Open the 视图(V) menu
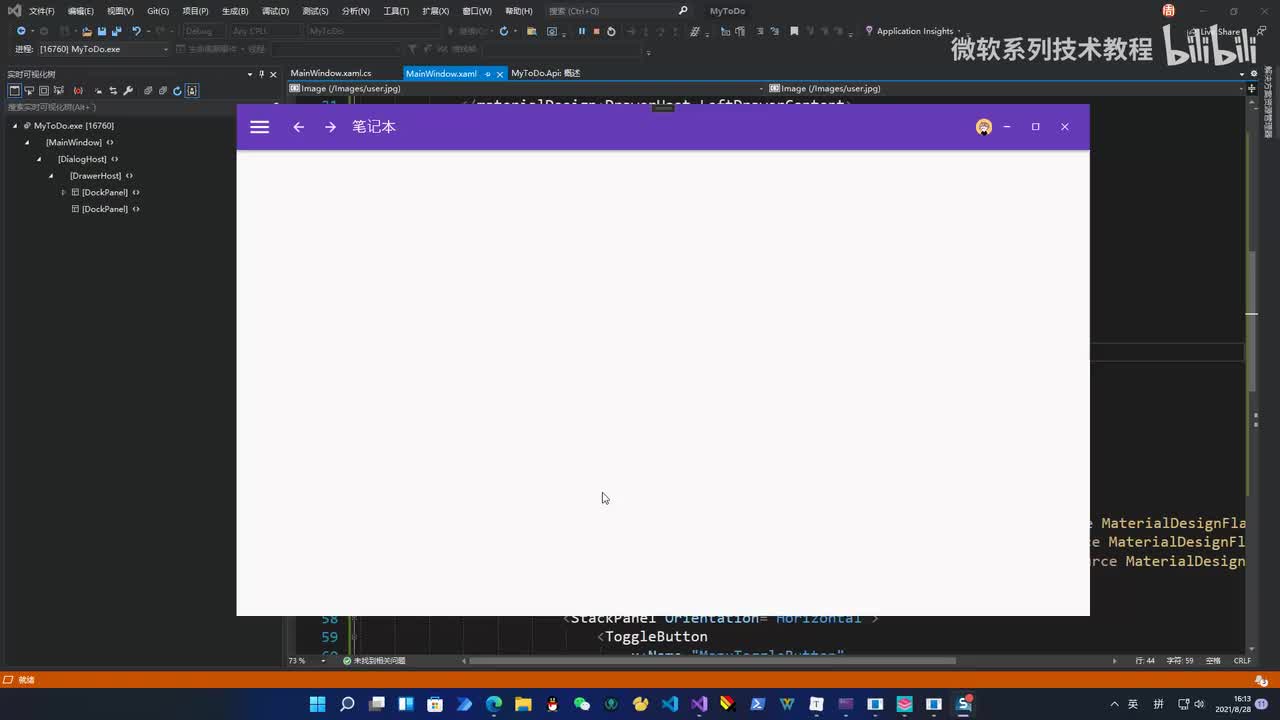This screenshot has height=720, width=1280. [120, 11]
